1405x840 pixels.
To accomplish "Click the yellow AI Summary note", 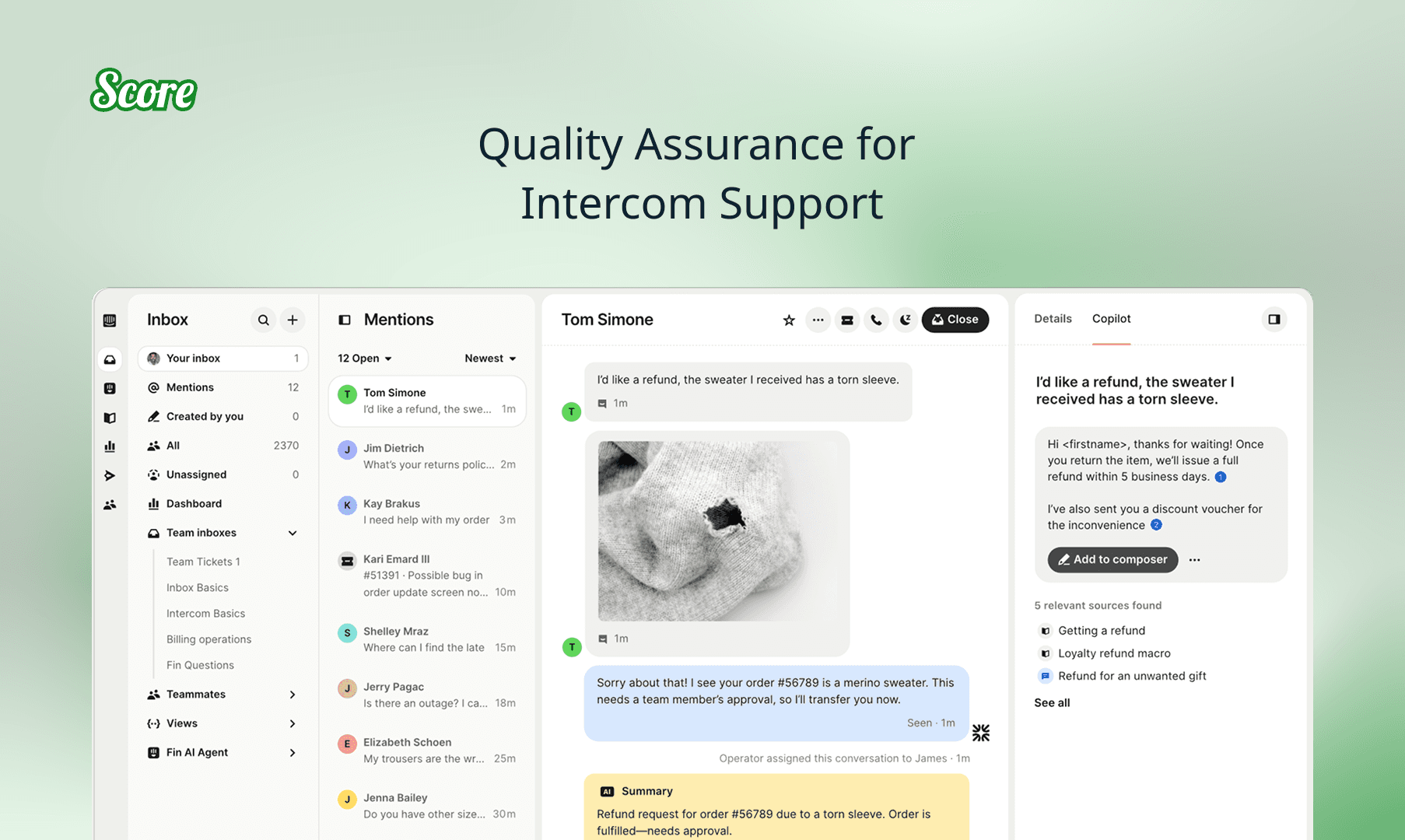I will 776,807.
